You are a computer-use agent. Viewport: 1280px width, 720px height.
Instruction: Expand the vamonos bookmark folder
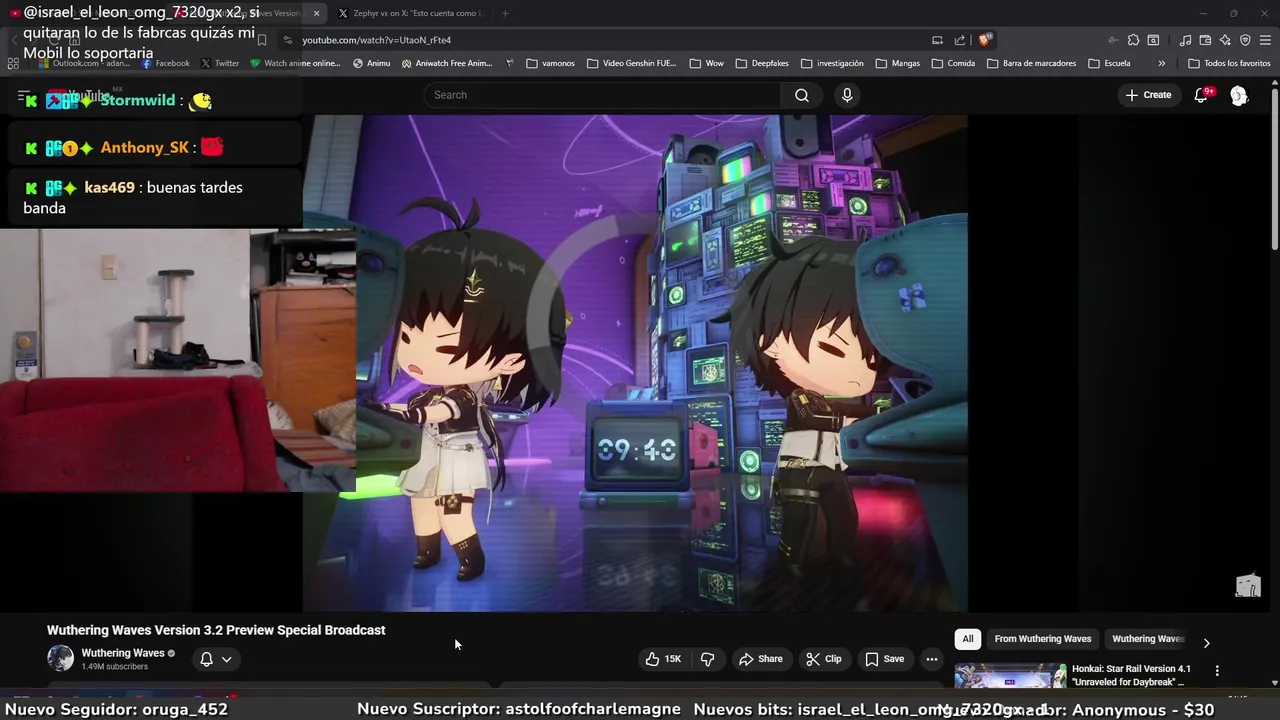click(x=550, y=63)
